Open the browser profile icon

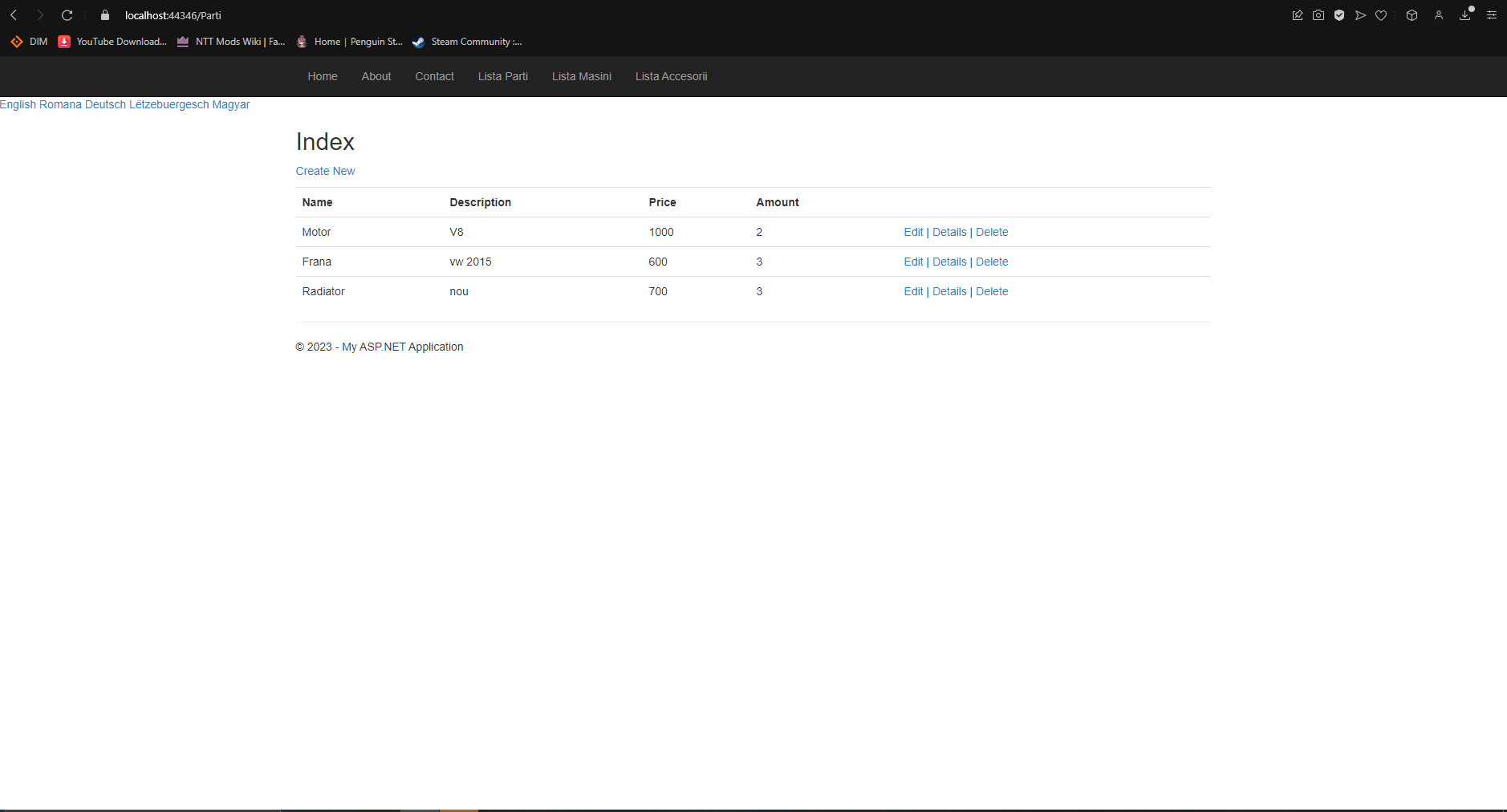click(1438, 14)
